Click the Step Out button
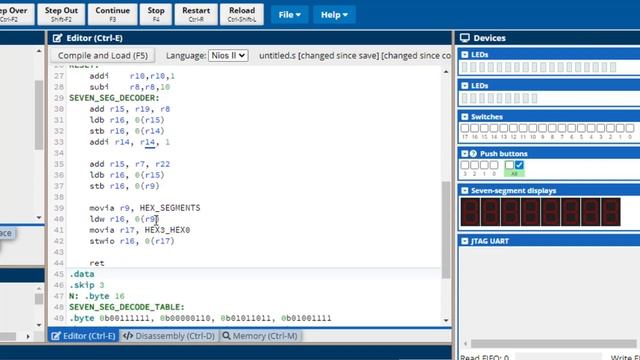Screen dimensions: 640x360 61,14
